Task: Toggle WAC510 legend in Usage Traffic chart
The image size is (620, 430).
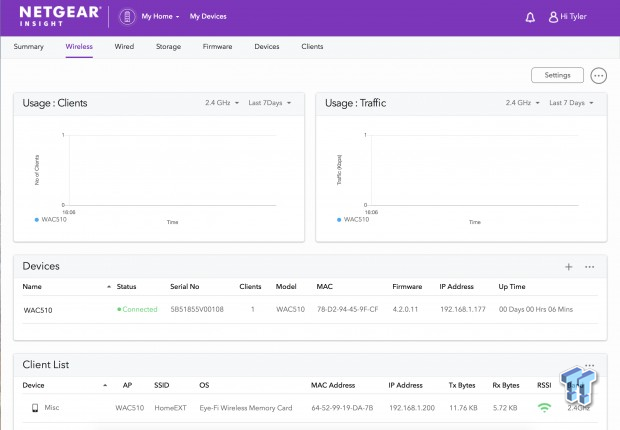Action: pyautogui.click(x=353, y=220)
